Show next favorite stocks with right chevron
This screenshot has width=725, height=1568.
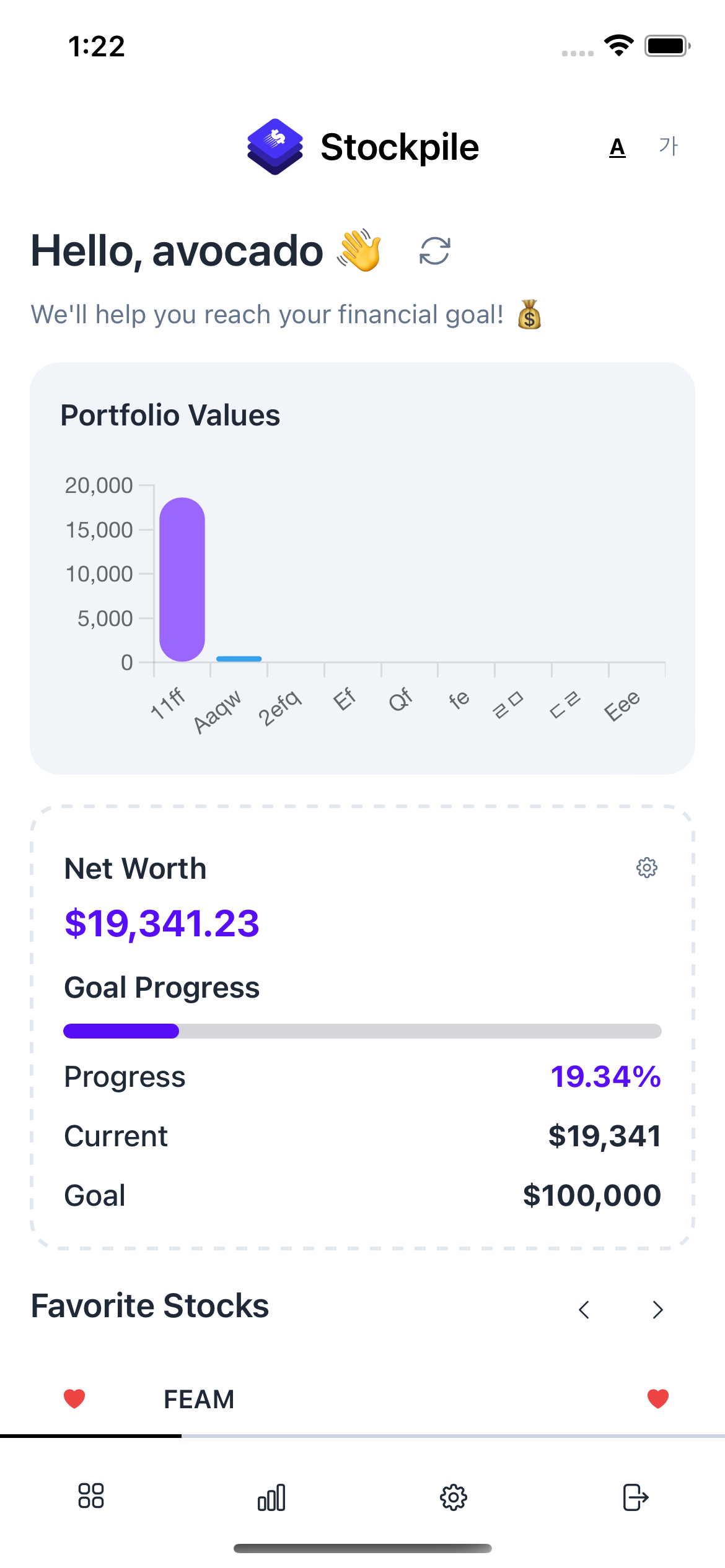(x=658, y=1309)
